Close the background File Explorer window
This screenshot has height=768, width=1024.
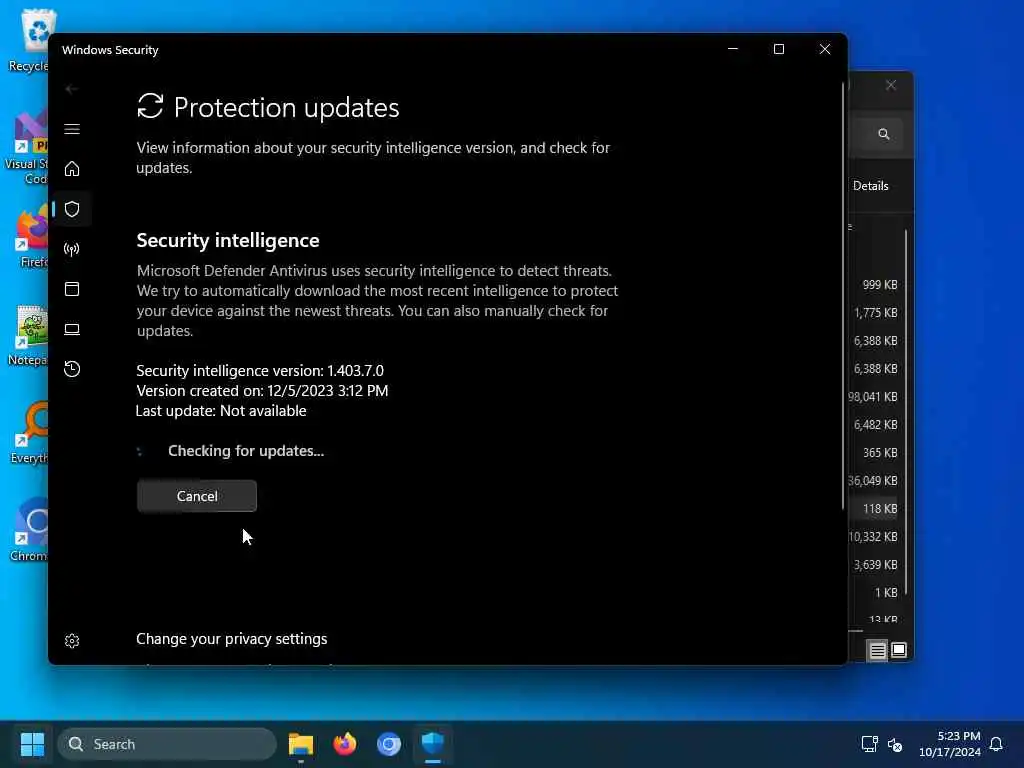[x=891, y=86]
